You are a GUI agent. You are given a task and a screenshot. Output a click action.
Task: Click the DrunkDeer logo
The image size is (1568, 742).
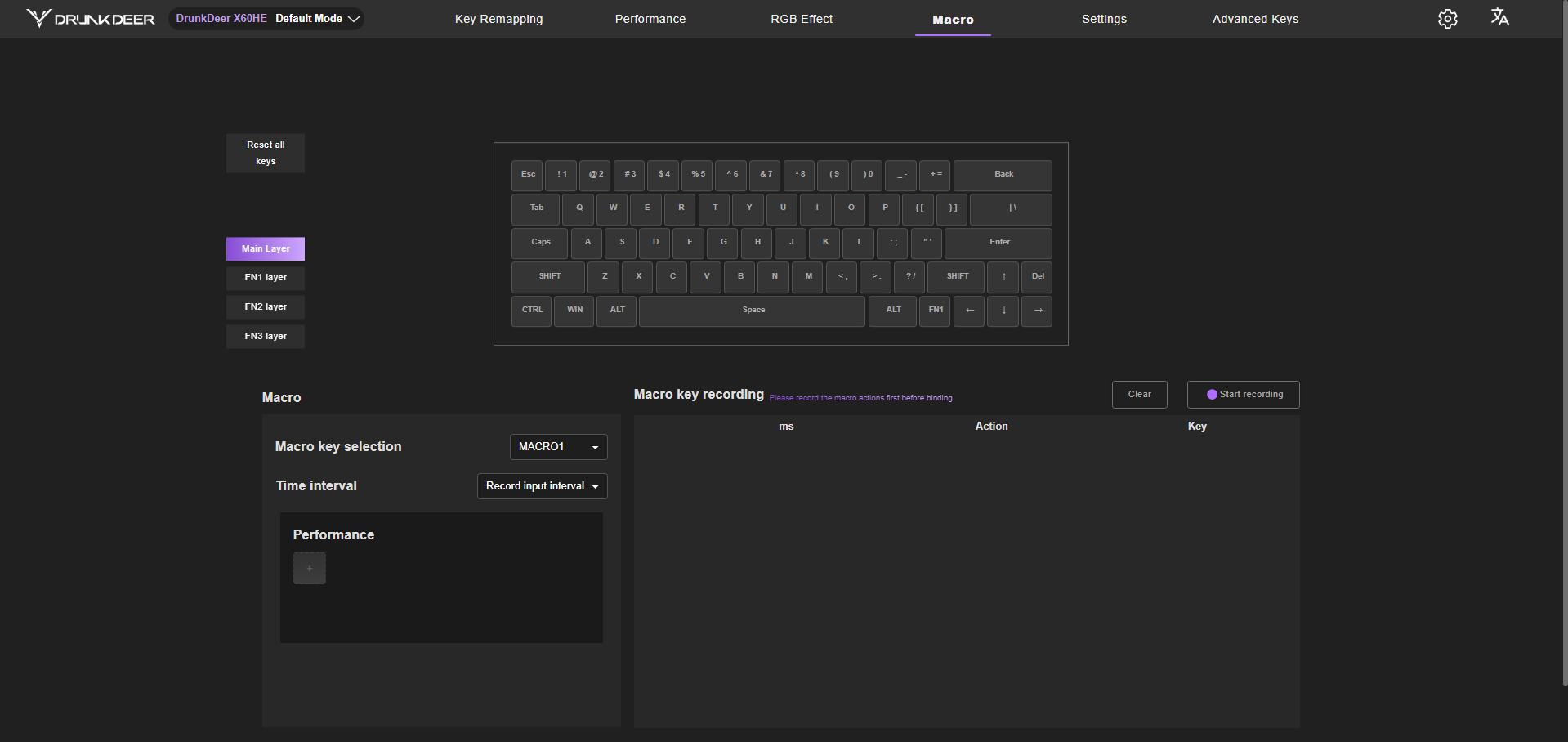click(x=91, y=19)
